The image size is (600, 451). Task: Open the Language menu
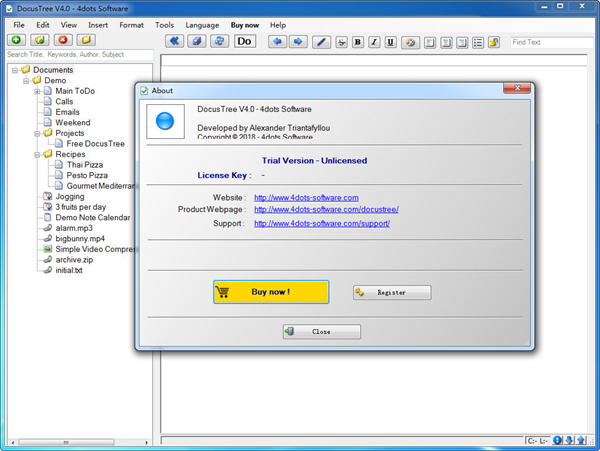(202, 24)
